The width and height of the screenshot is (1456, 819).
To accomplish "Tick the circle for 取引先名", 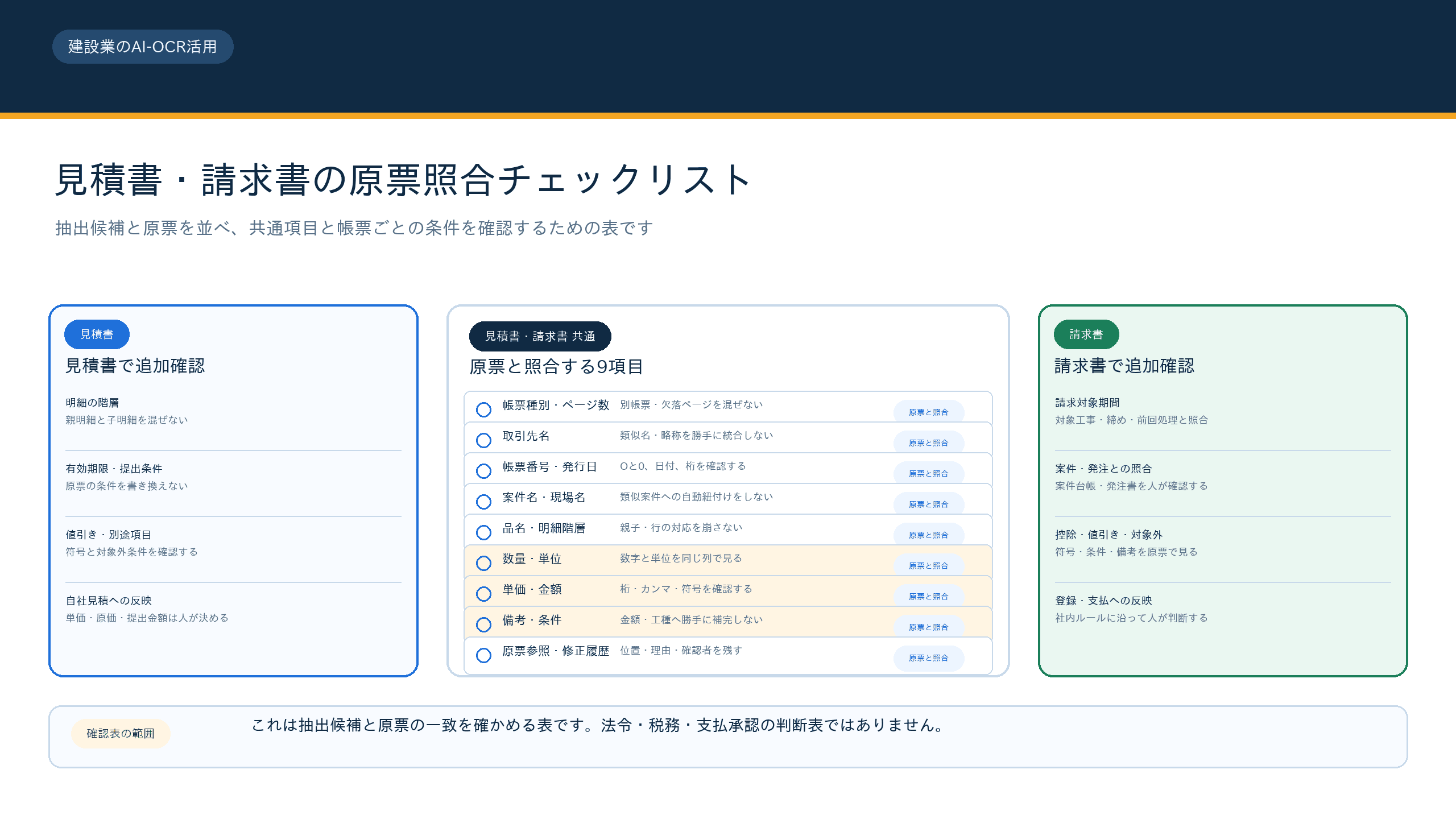I will click(483, 440).
